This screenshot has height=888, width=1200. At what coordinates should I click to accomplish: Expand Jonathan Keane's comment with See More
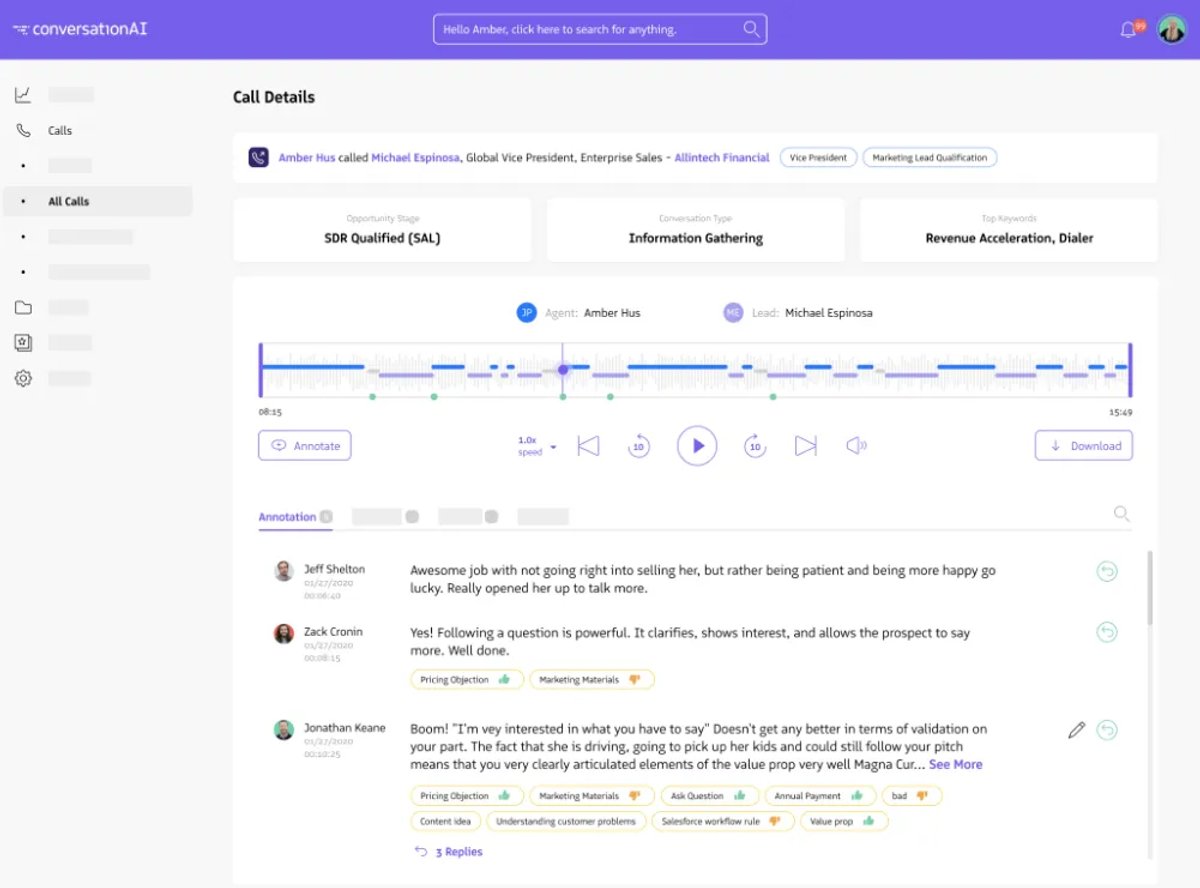[955, 764]
